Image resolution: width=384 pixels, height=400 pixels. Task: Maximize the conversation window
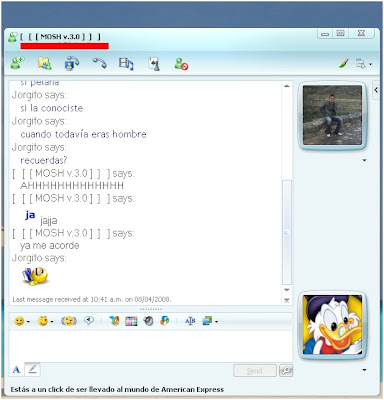[340, 33]
